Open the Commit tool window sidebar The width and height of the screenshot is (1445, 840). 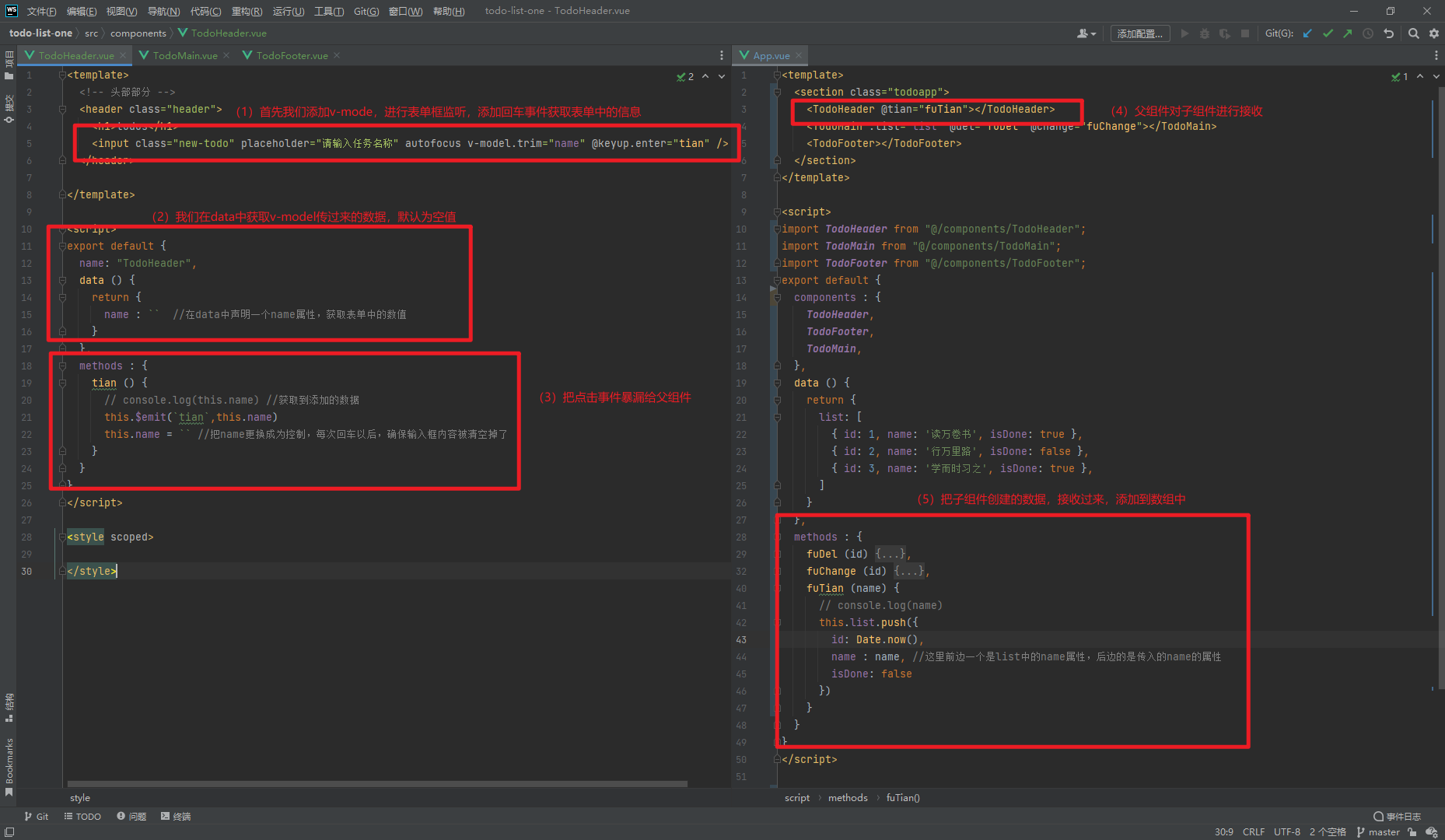click(x=9, y=109)
